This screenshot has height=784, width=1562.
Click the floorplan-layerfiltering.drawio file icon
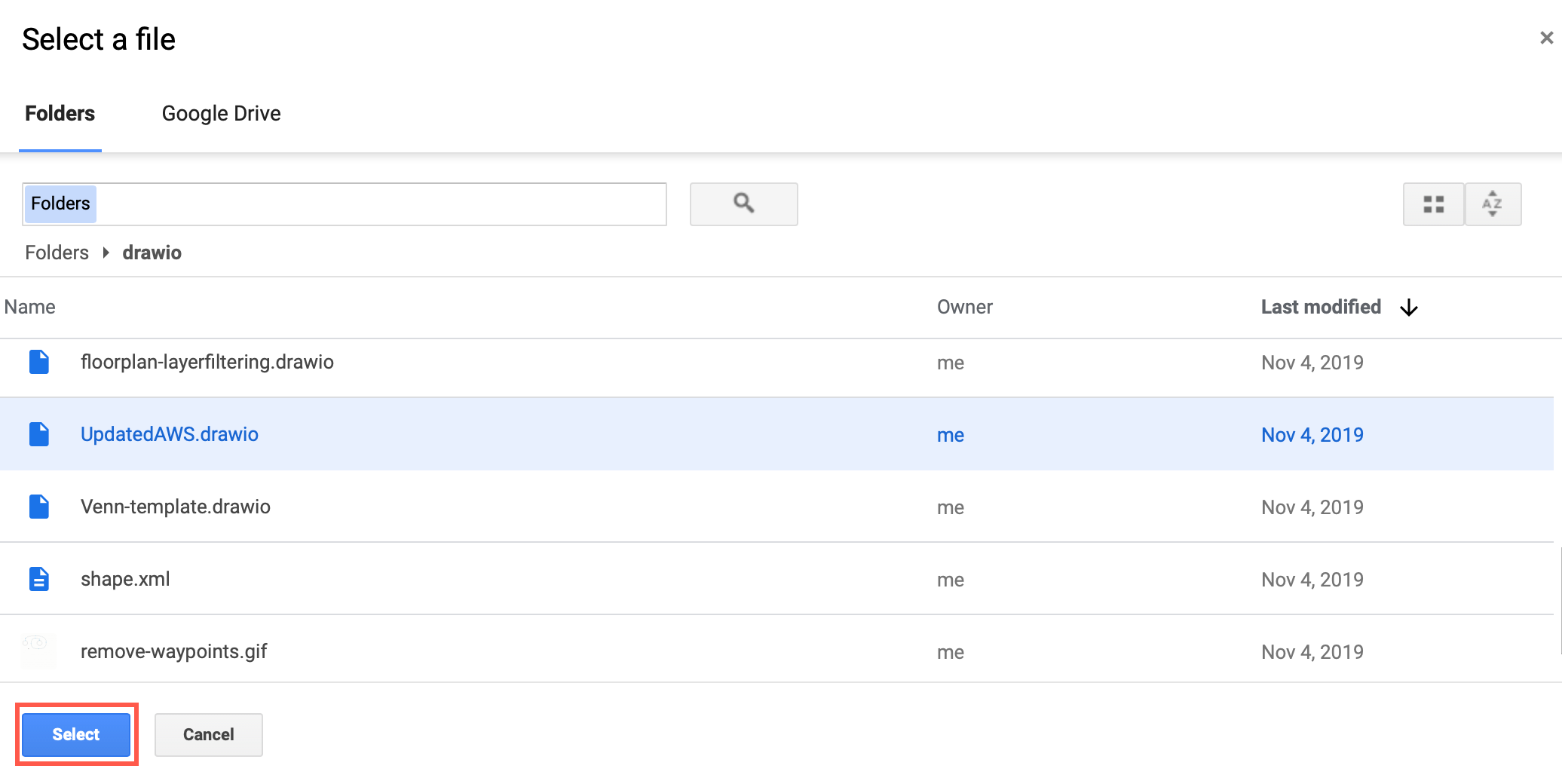39,362
